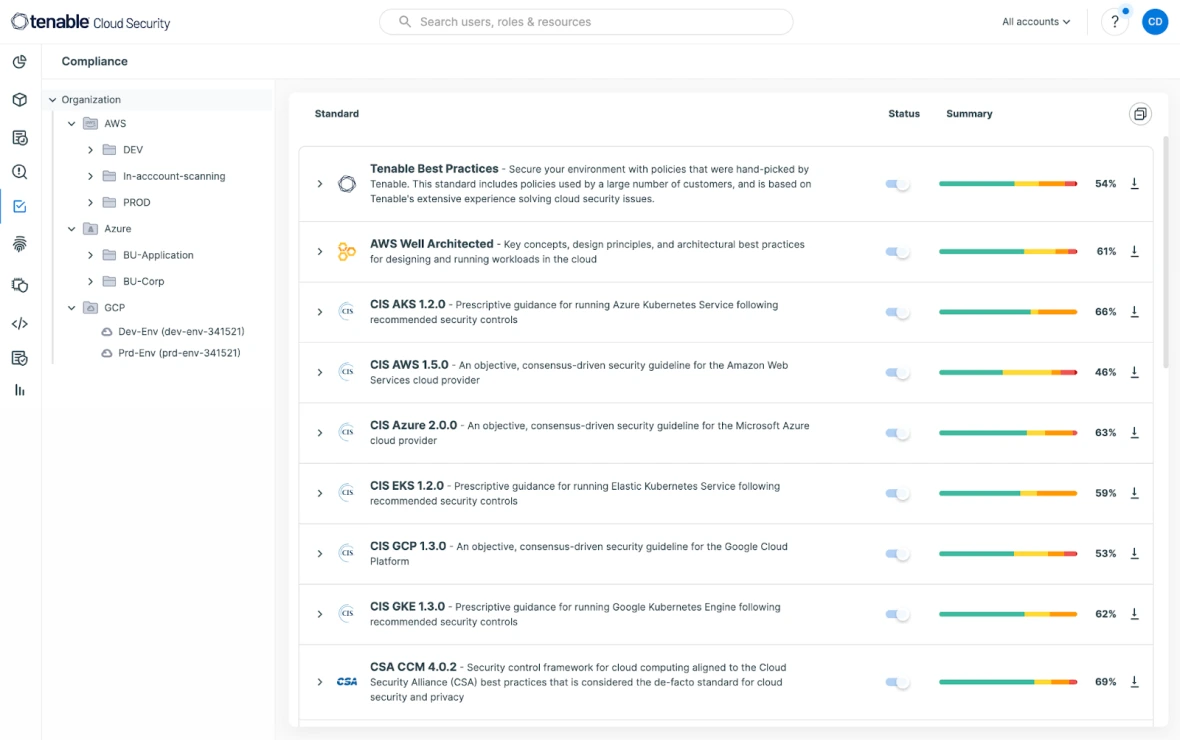Collapse the GCP tree node

pyautogui.click(x=69, y=307)
